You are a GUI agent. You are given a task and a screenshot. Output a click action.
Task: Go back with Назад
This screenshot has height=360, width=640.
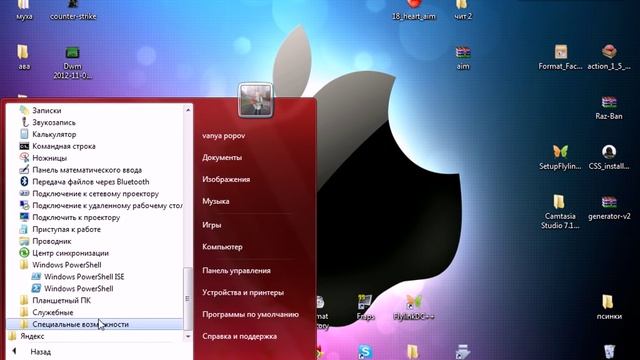tap(40, 351)
